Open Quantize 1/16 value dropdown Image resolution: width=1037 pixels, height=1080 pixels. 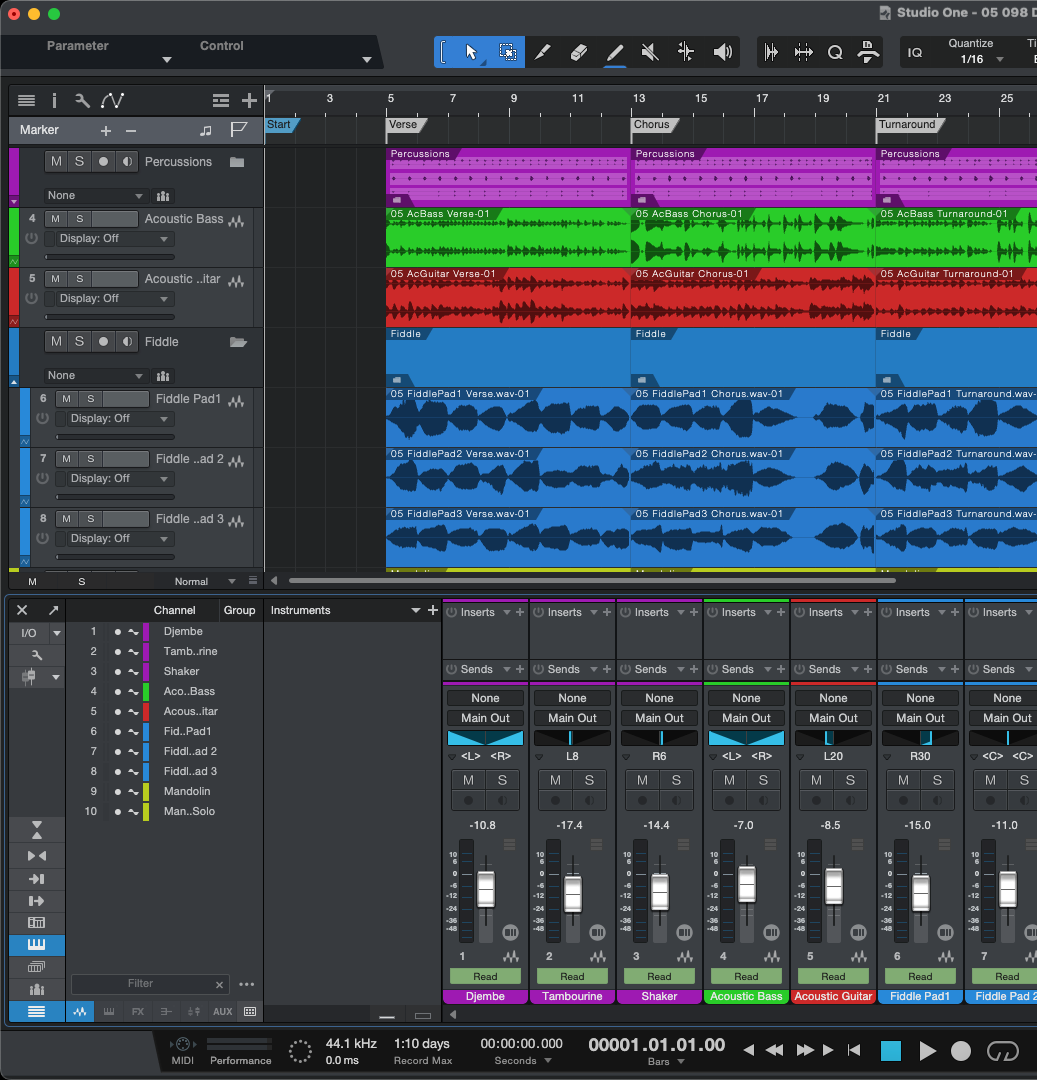tap(981, 60)
